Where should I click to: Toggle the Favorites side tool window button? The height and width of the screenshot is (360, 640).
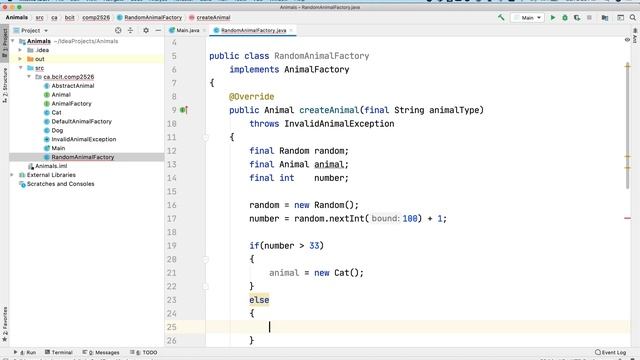(x=4, y=324)
